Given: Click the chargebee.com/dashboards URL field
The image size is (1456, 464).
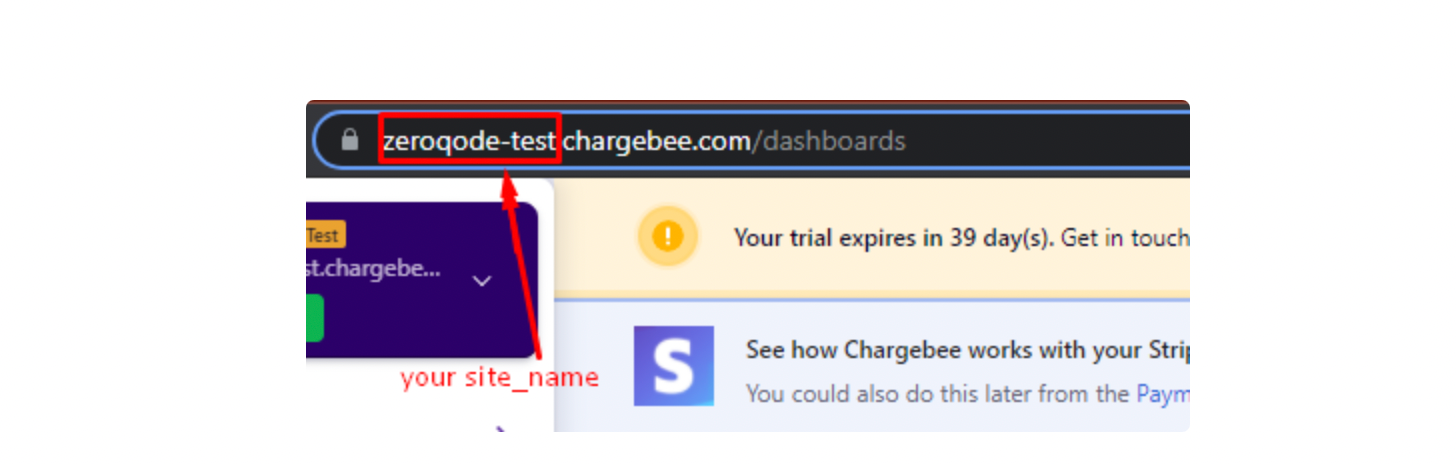Looking at the screenshot, I should pos(752,141).
